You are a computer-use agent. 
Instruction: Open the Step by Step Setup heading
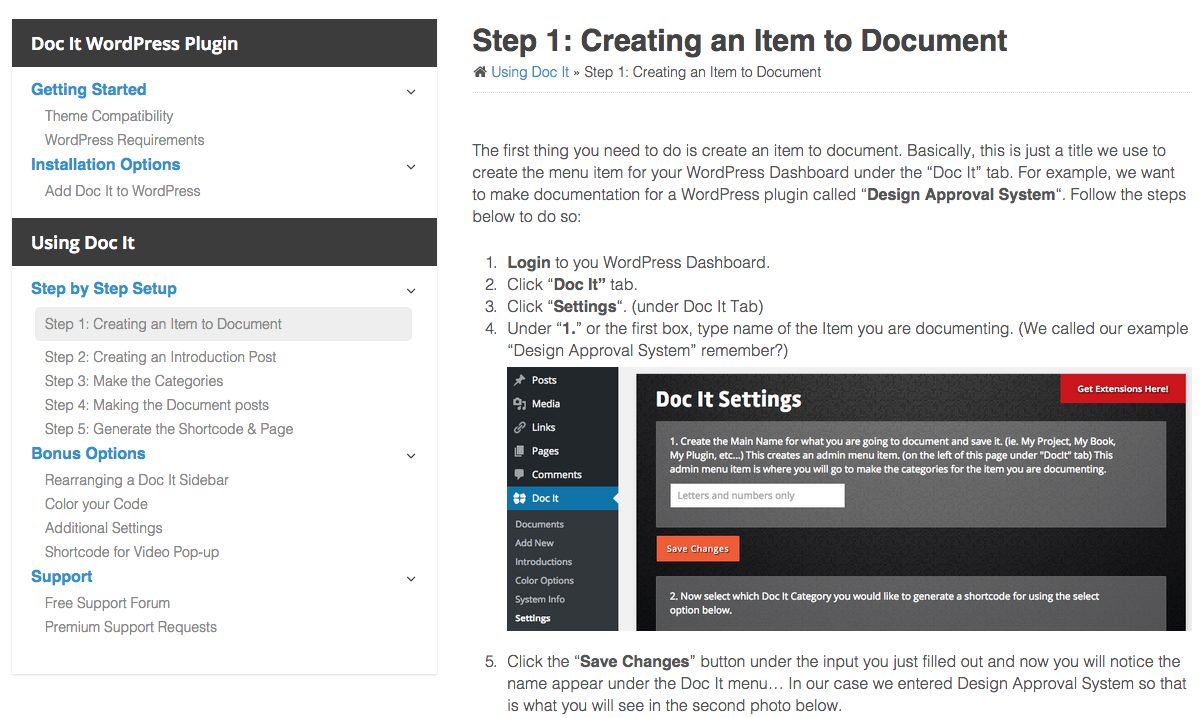pyautogui.click(x=104, y=288)
